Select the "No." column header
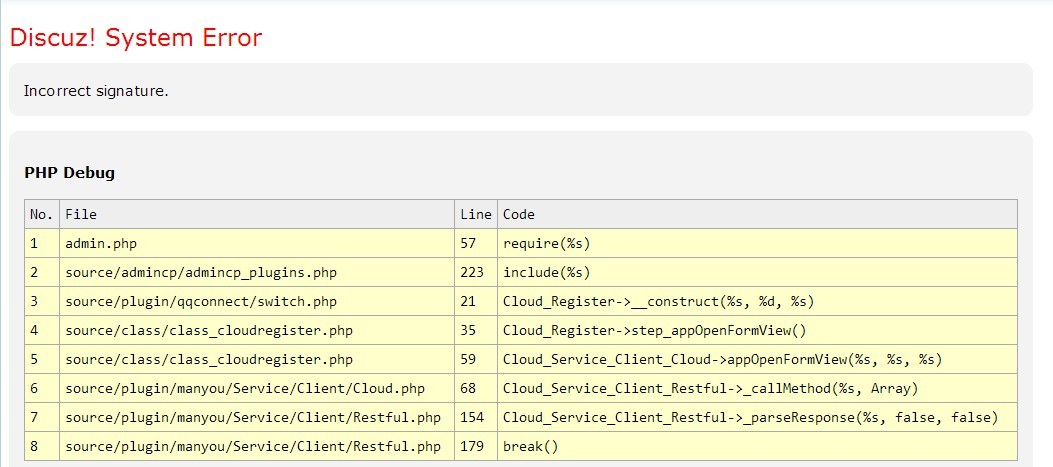Viewport: 1053px width, 467px height. coord(41,214)
